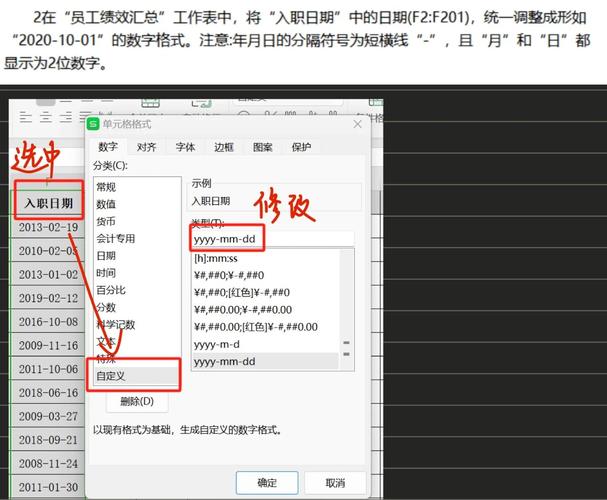The height and width of the screenshot is (500, 607).
Task: Select cell with date 2011-10-06
Action: pyautogui.click(x=48, y=369)
